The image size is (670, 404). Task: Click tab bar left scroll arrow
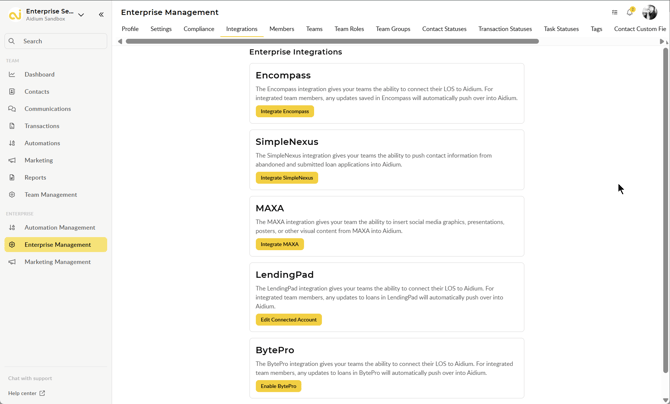click(x=120, y=41)
